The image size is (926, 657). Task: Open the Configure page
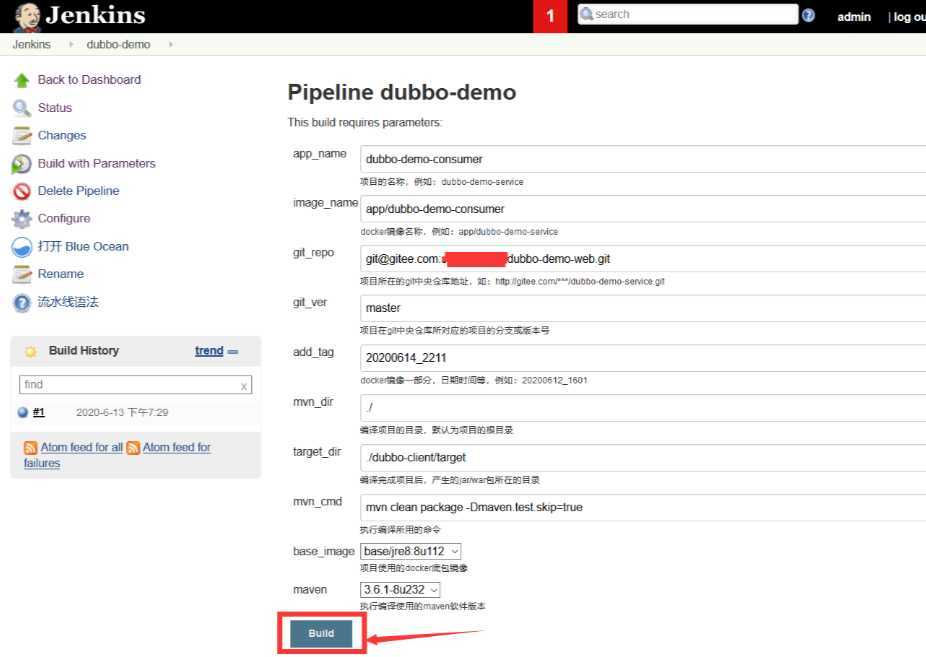[x=64, y=218]
